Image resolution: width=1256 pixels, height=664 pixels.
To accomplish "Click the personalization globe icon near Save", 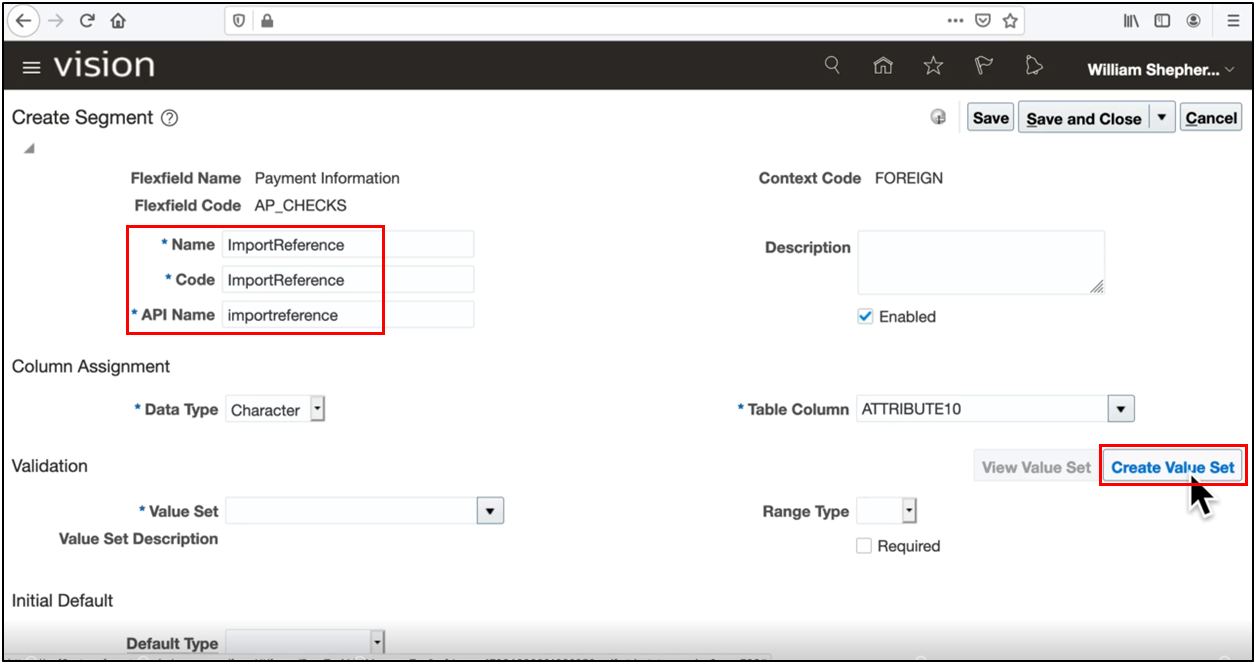I will [938, 117].
